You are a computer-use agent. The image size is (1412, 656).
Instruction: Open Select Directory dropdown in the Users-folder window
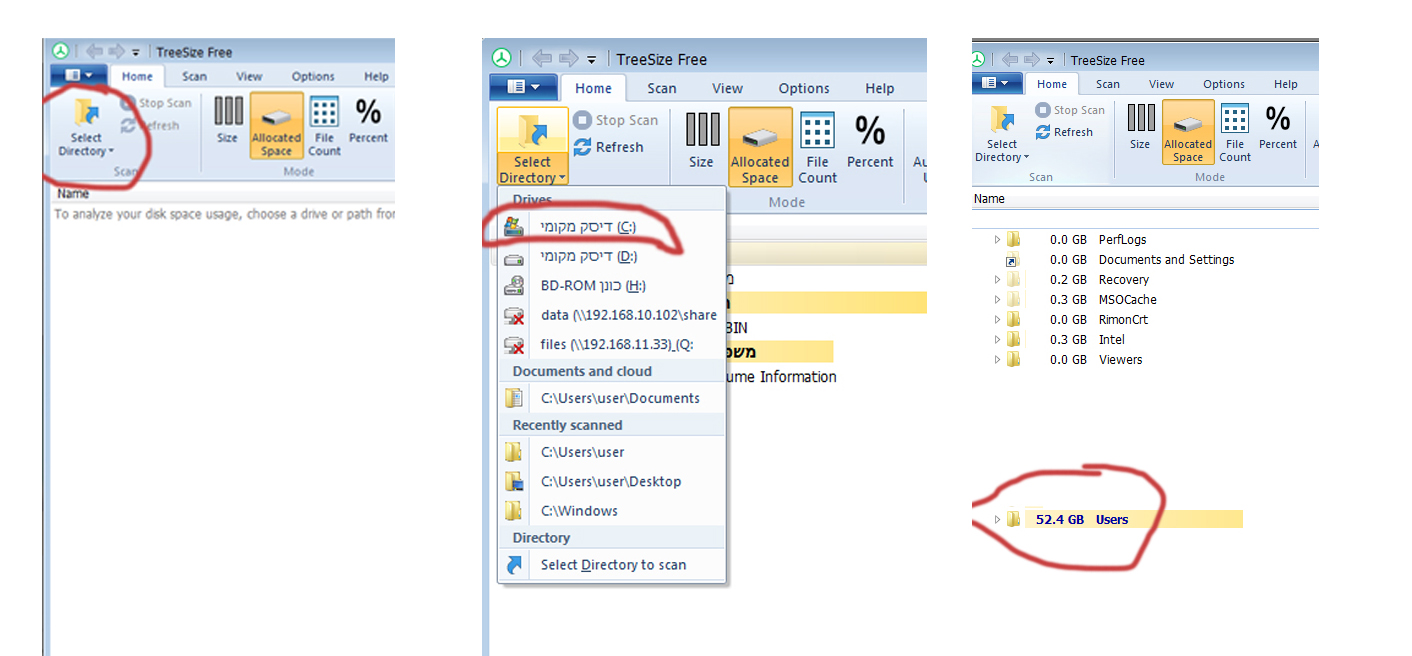coord(1002,132)
